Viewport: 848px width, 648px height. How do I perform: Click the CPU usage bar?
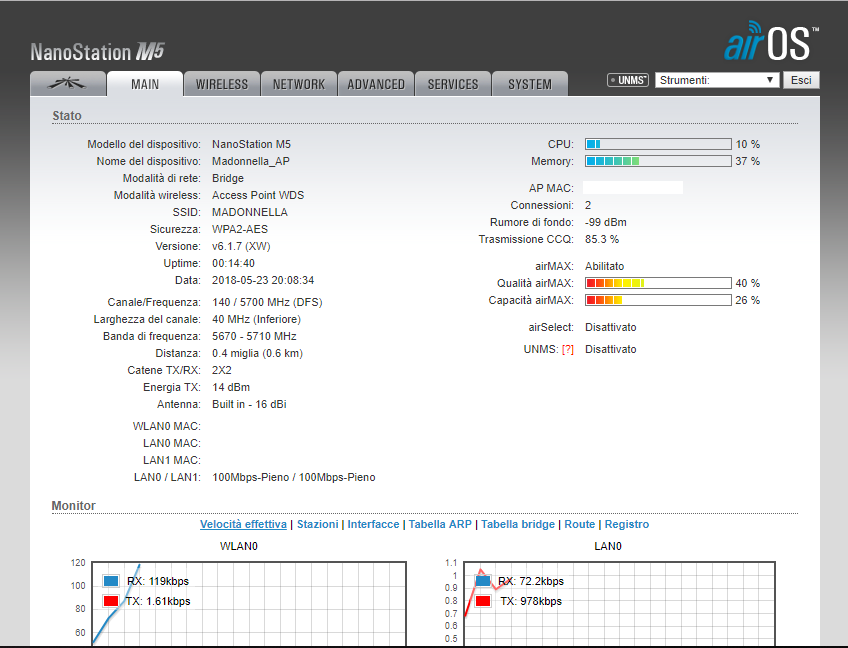(x=658, y=144)
